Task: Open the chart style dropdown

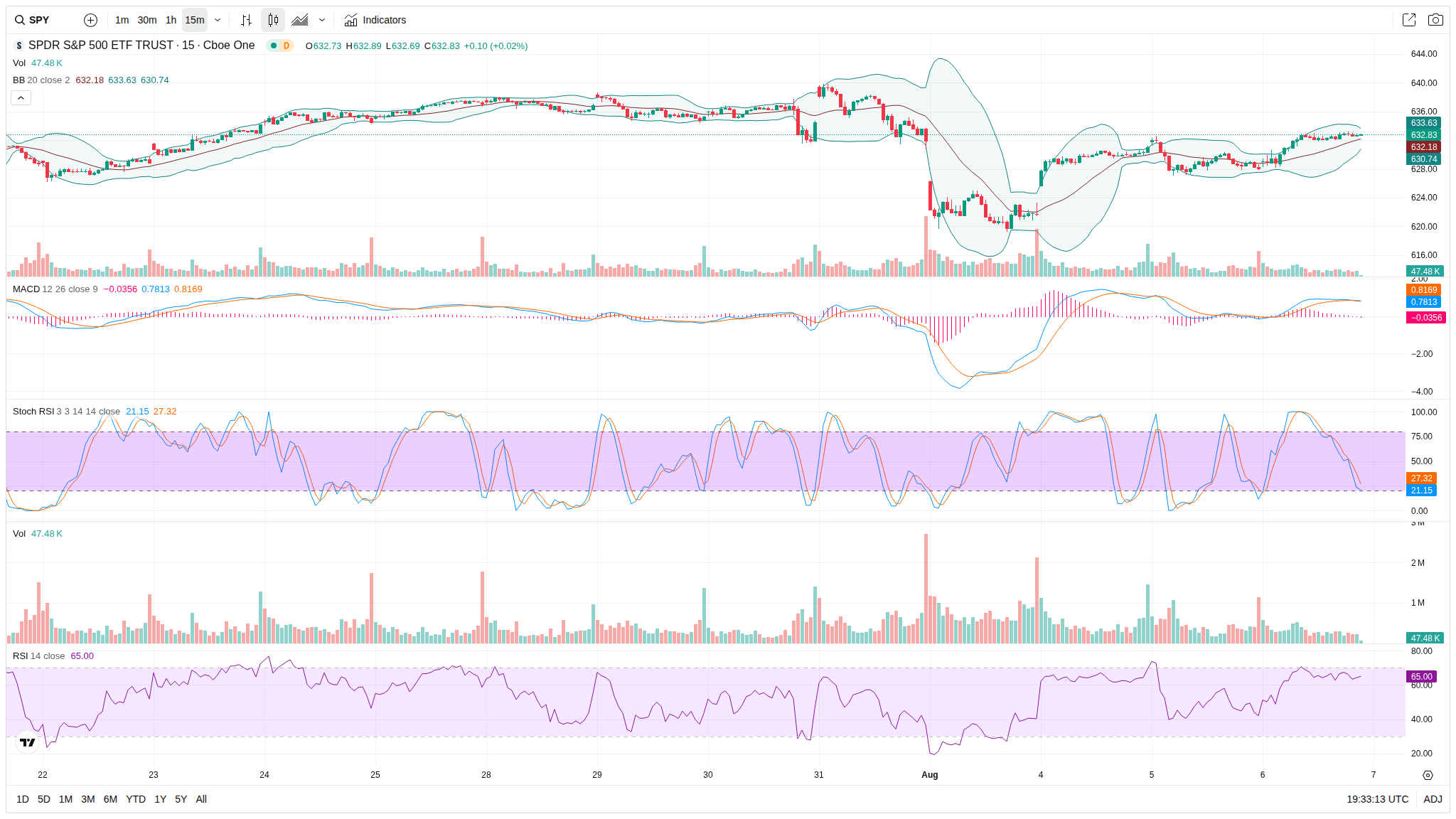Action: point(322,20)
